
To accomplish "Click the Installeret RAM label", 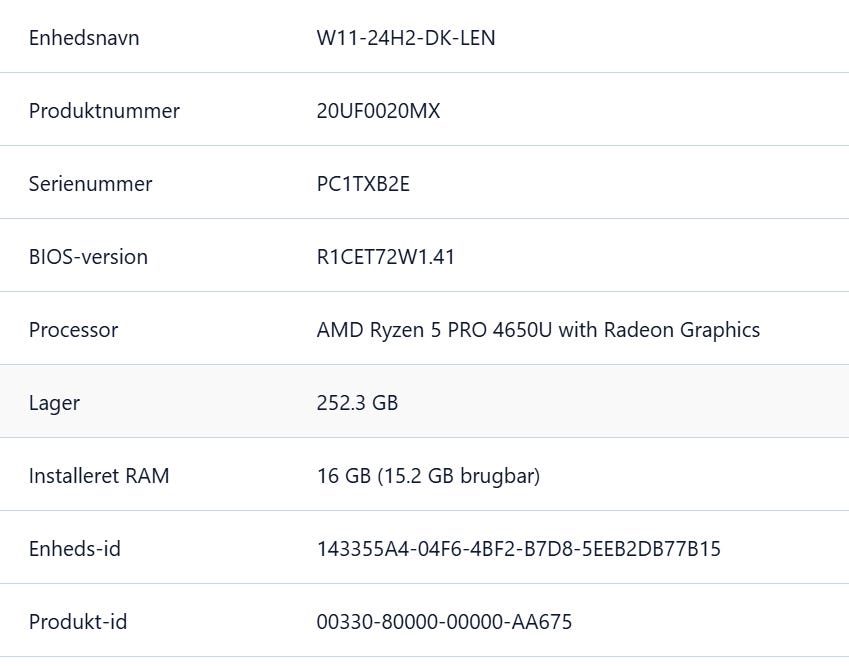I will (x=99, y=476).
